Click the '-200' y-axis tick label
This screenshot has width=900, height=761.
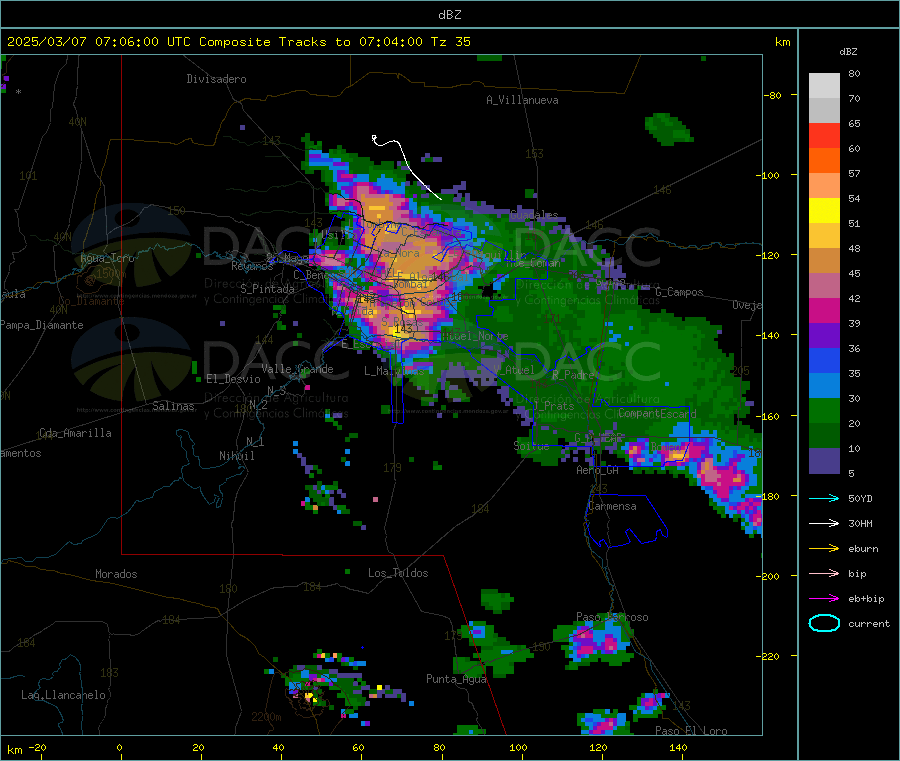(x=768, y=576)
